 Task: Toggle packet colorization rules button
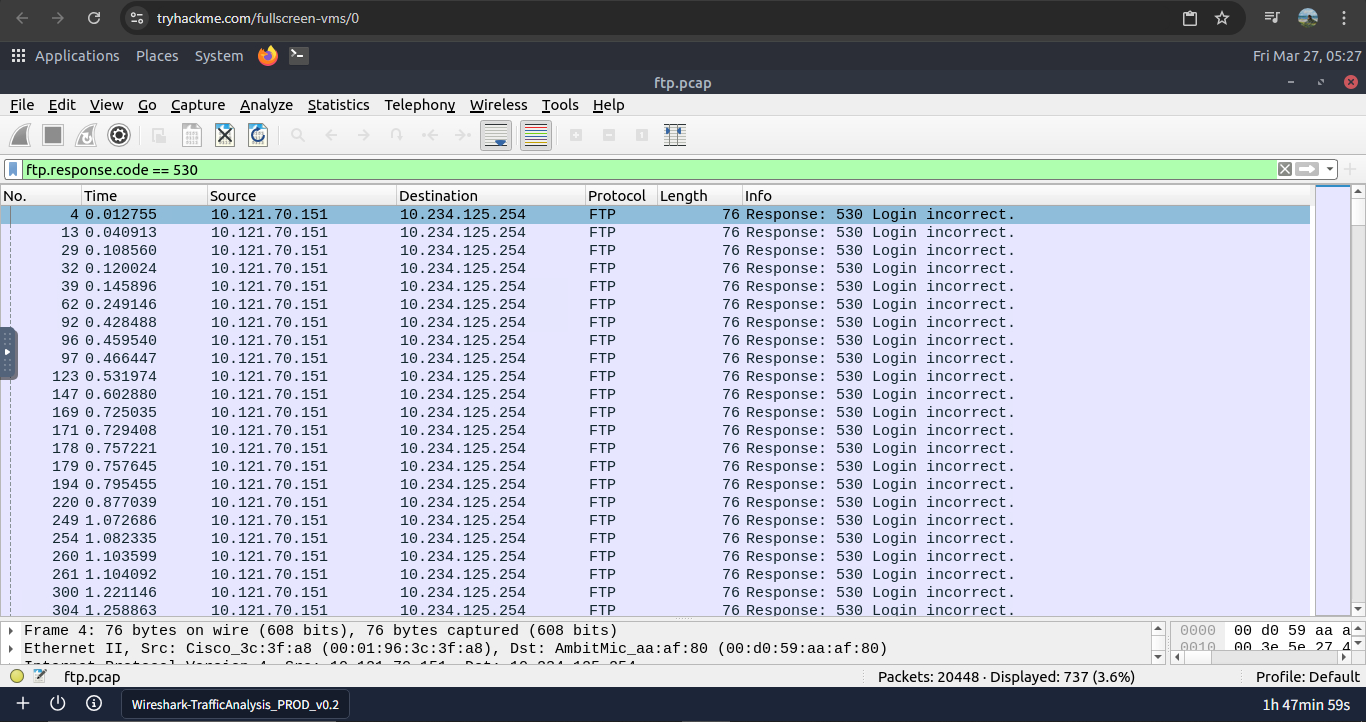[536, 135]
